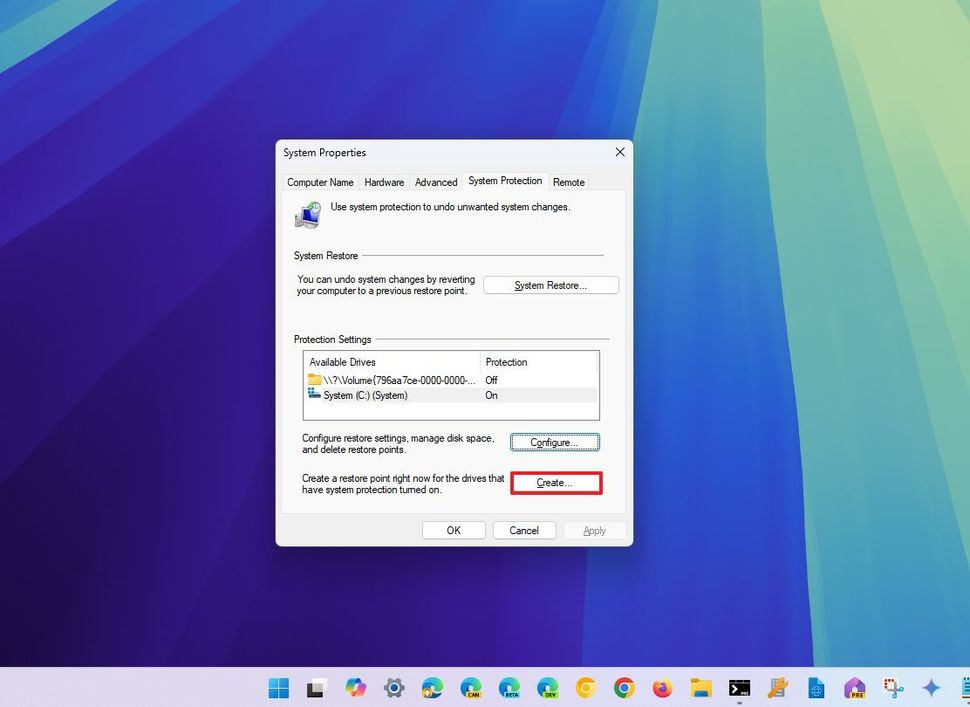Viewport: 970px width, 707px height.
Task: Open Settings from the taskbar gear icon
Action: [x=394, y=688]
